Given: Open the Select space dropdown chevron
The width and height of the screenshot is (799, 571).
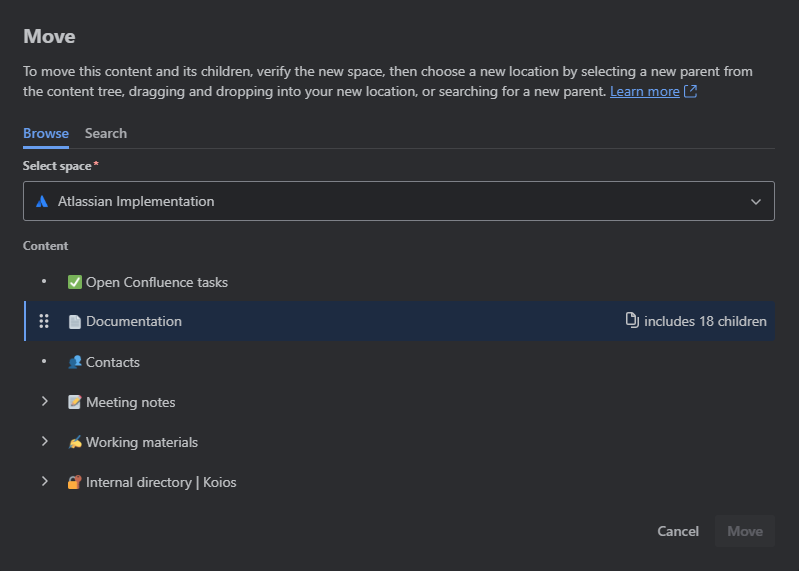Looking at the screenshot, I should pyautogui.click(x=756, y=201).
